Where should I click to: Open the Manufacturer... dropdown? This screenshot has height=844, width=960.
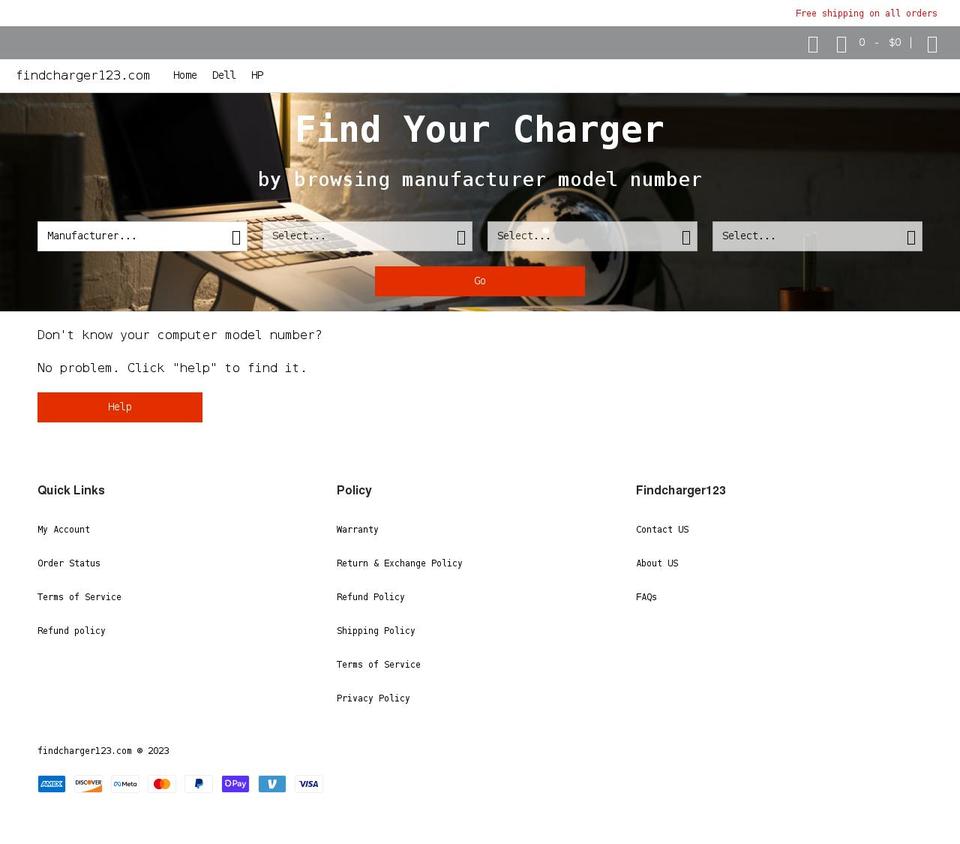[142, 236]
